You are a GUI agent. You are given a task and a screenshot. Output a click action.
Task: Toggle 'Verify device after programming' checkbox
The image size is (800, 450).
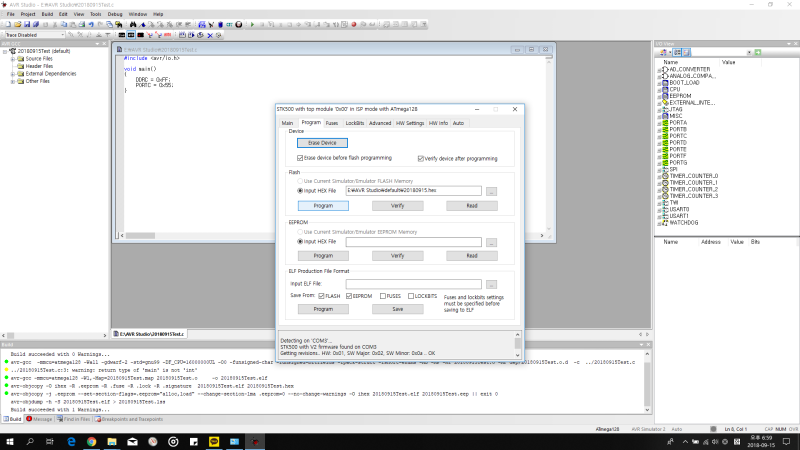tap(421, 159)
